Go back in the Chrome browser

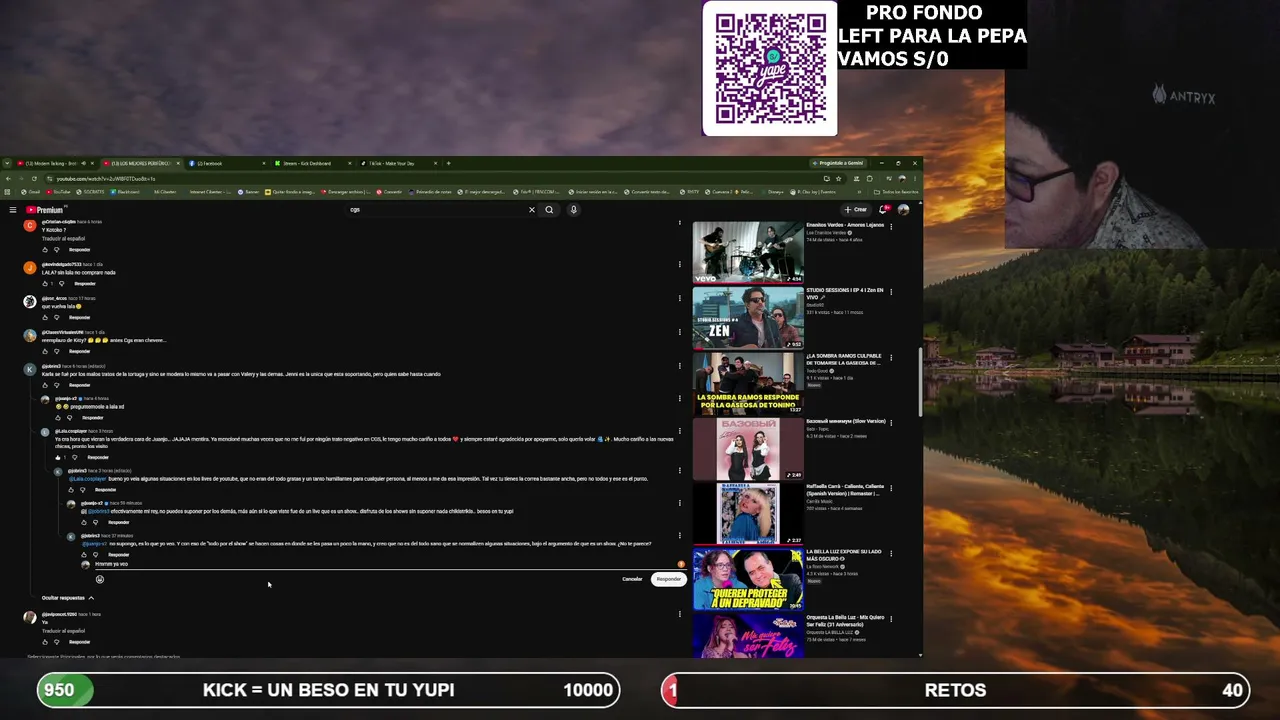point(8,178)
